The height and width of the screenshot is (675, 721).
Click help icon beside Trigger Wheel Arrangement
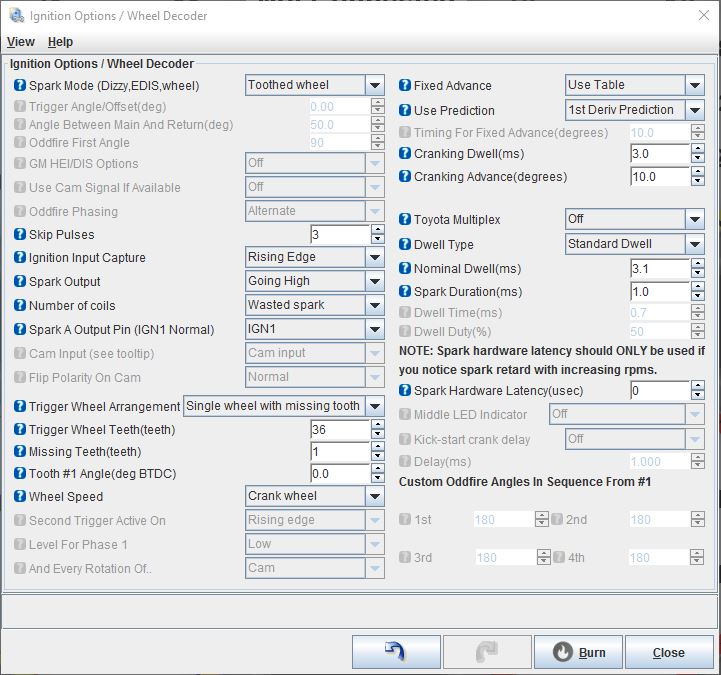(x=20, y=406)
